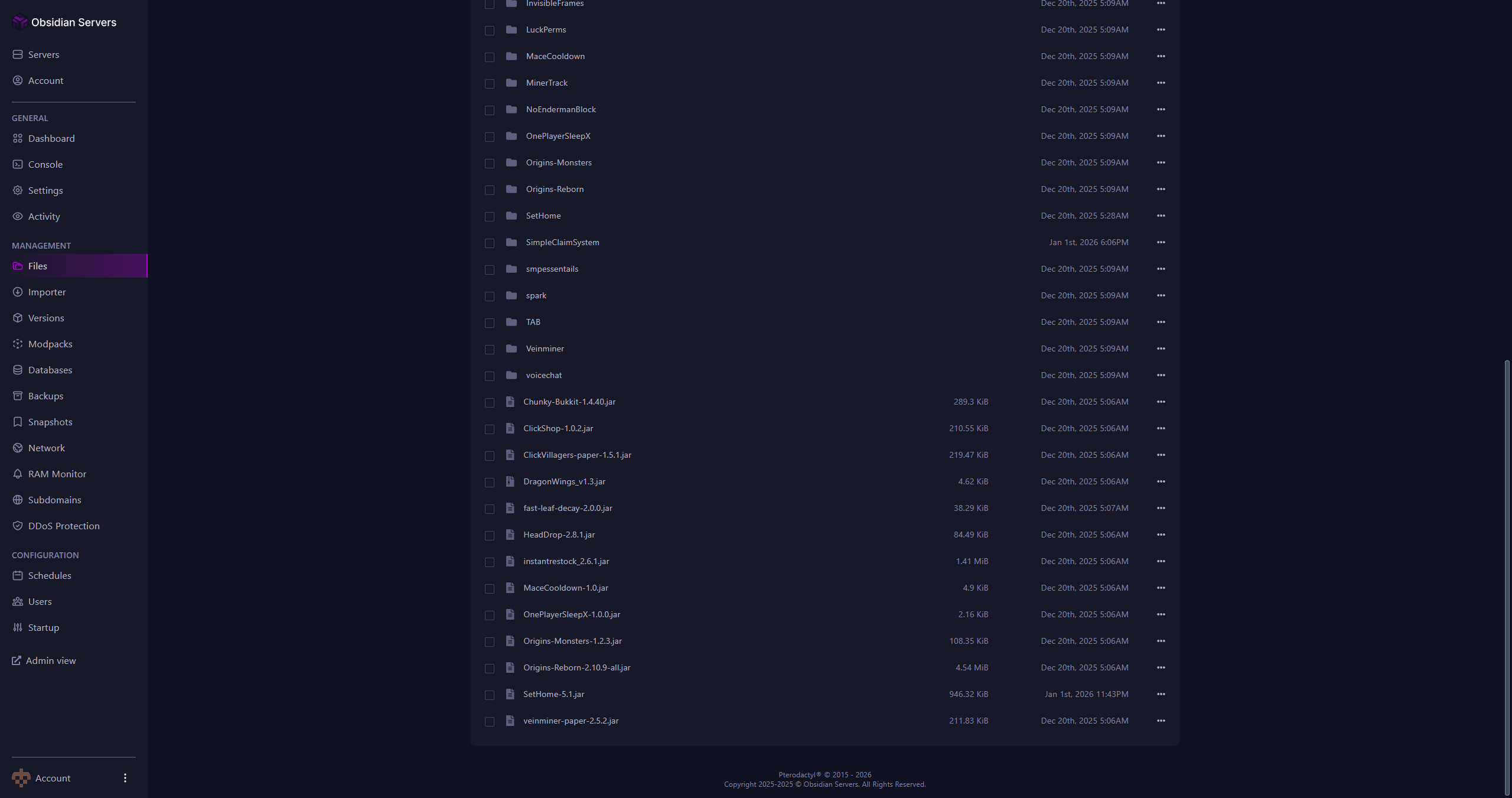Open the actions menu for voicechat

coord(1161,375)
